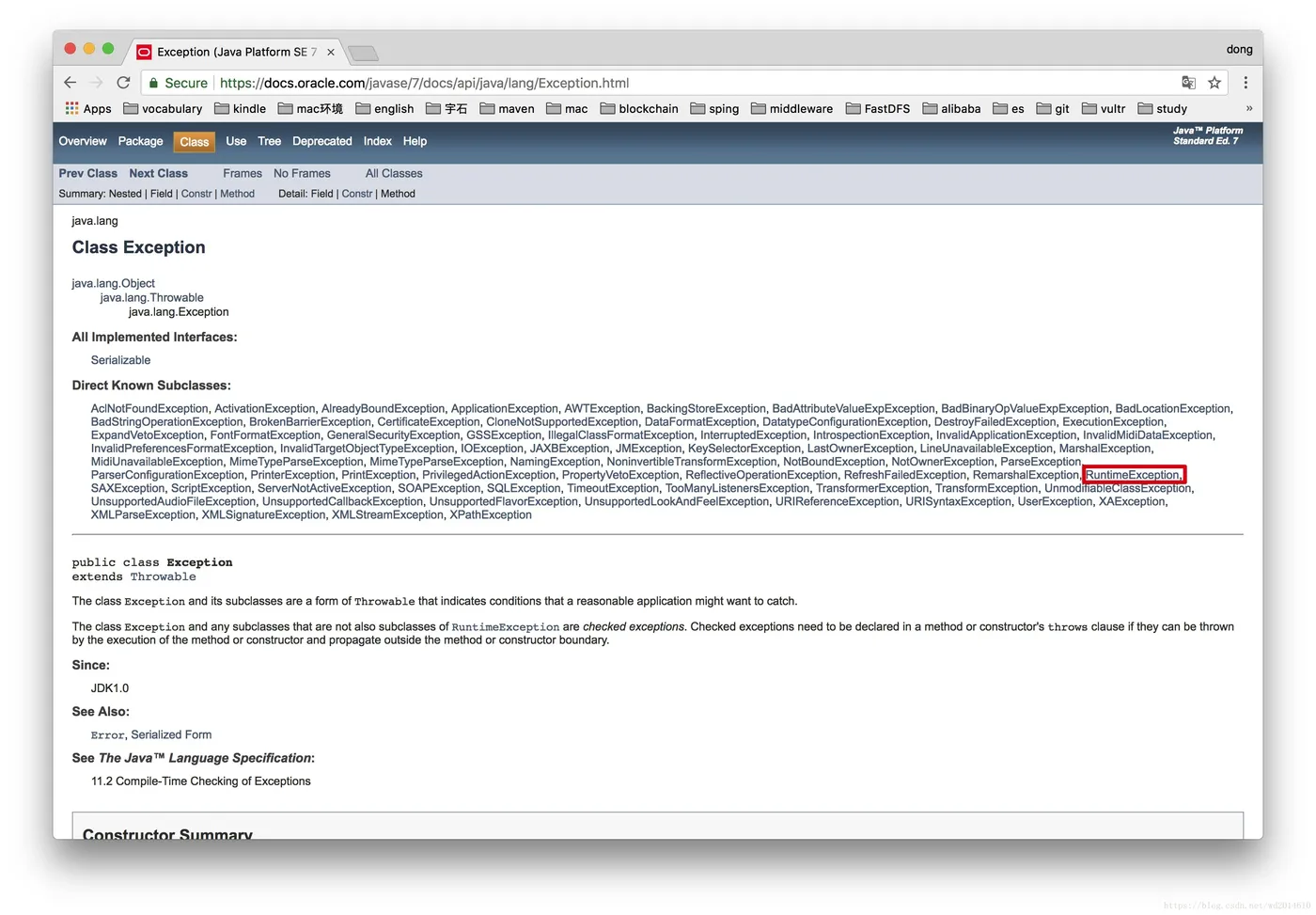Screen dimensions: 1316x915
Task: Open the Apps grid shortcut
Action: [88, 109]
